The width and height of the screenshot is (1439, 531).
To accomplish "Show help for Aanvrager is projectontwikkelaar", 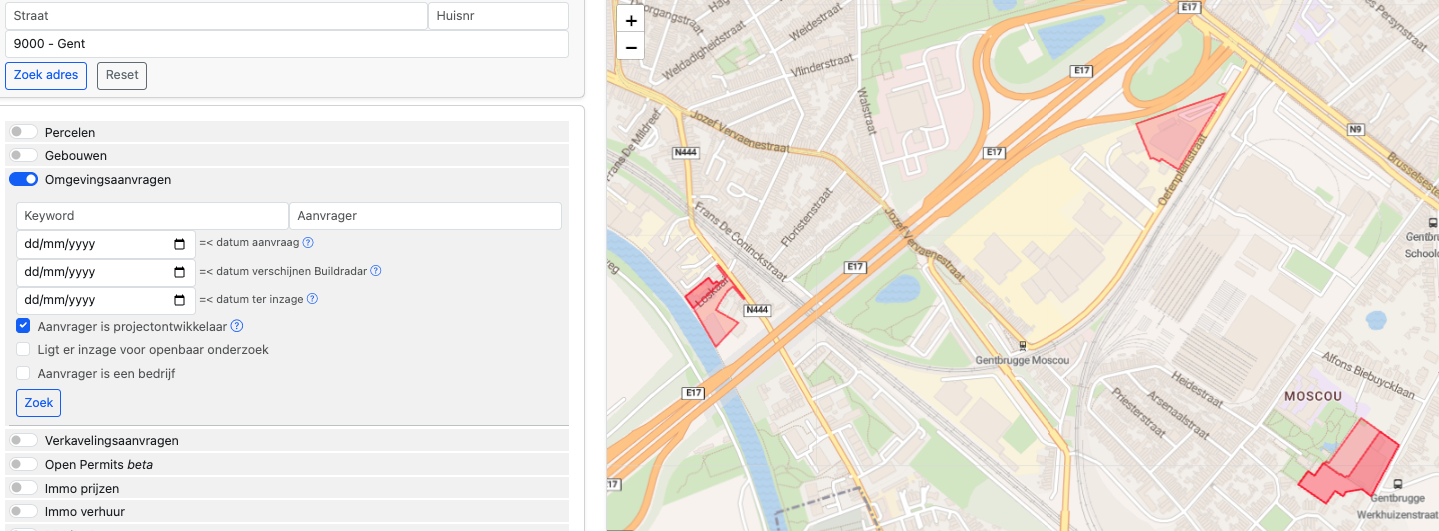I will coord(237,326).
